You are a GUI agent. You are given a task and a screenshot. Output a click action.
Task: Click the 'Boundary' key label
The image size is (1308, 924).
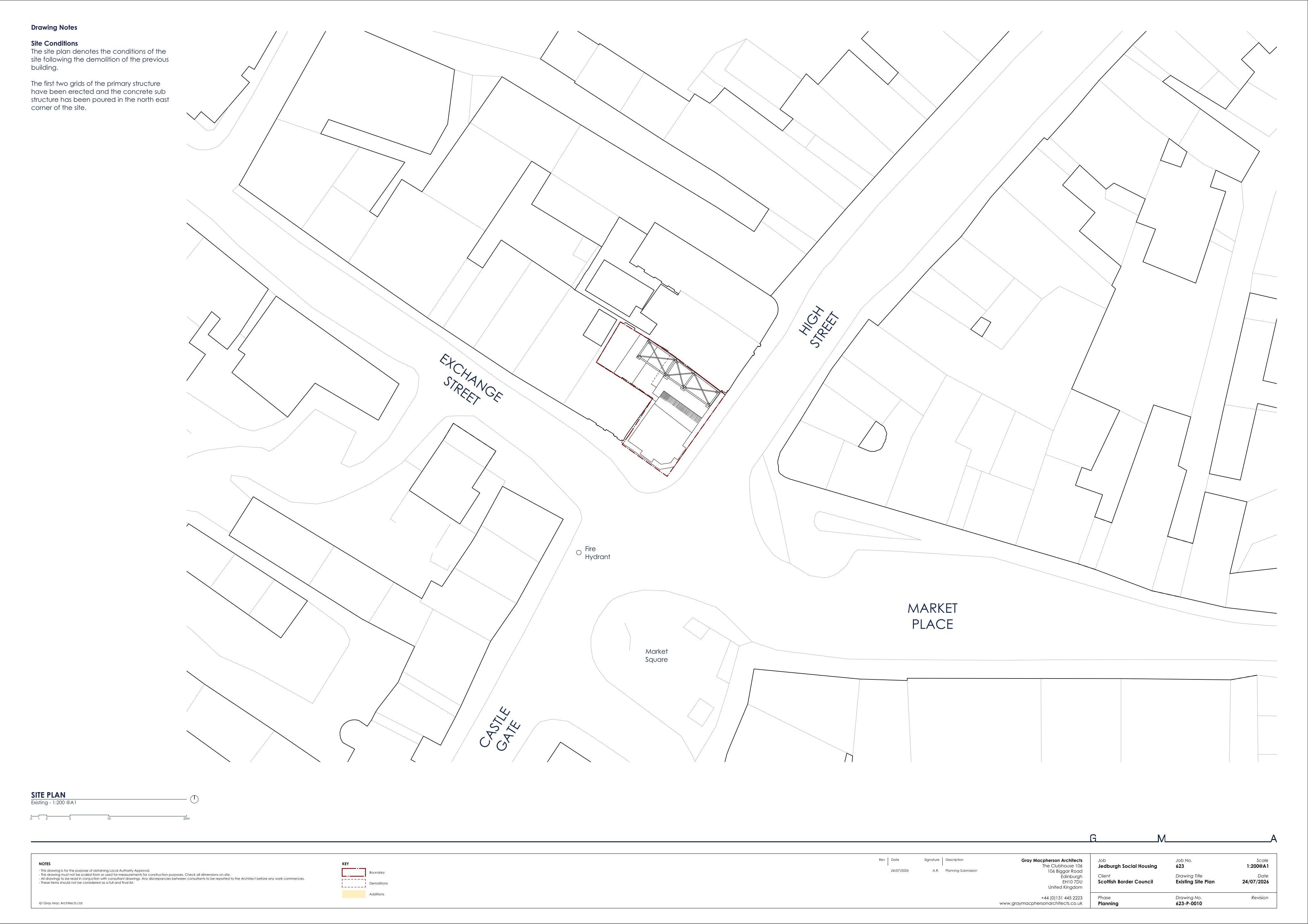click(x=376, y=872)
